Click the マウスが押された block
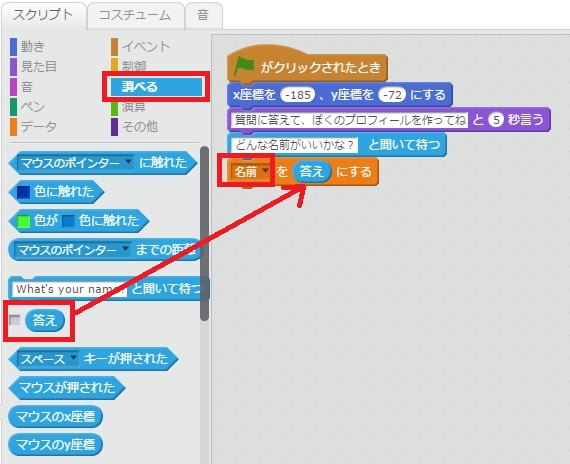Screen dimensions: 570x464 pyautogui.click(x=67, y=388)
